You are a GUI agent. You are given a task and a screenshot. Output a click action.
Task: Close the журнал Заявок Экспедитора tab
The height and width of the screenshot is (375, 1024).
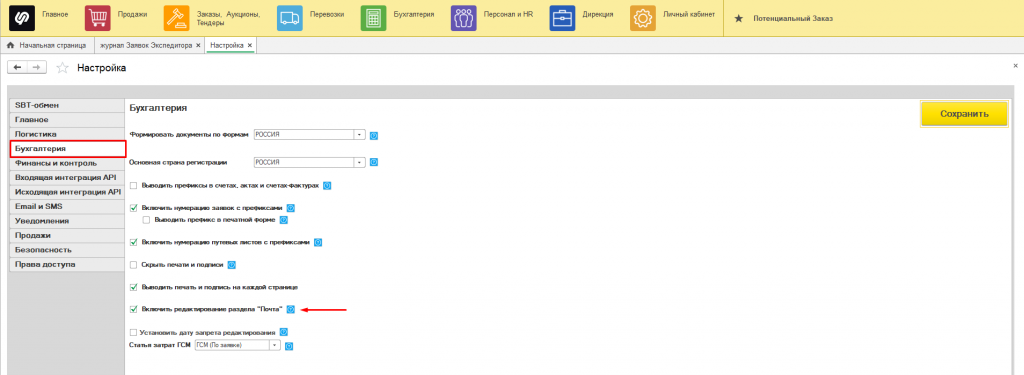(198, 46)
